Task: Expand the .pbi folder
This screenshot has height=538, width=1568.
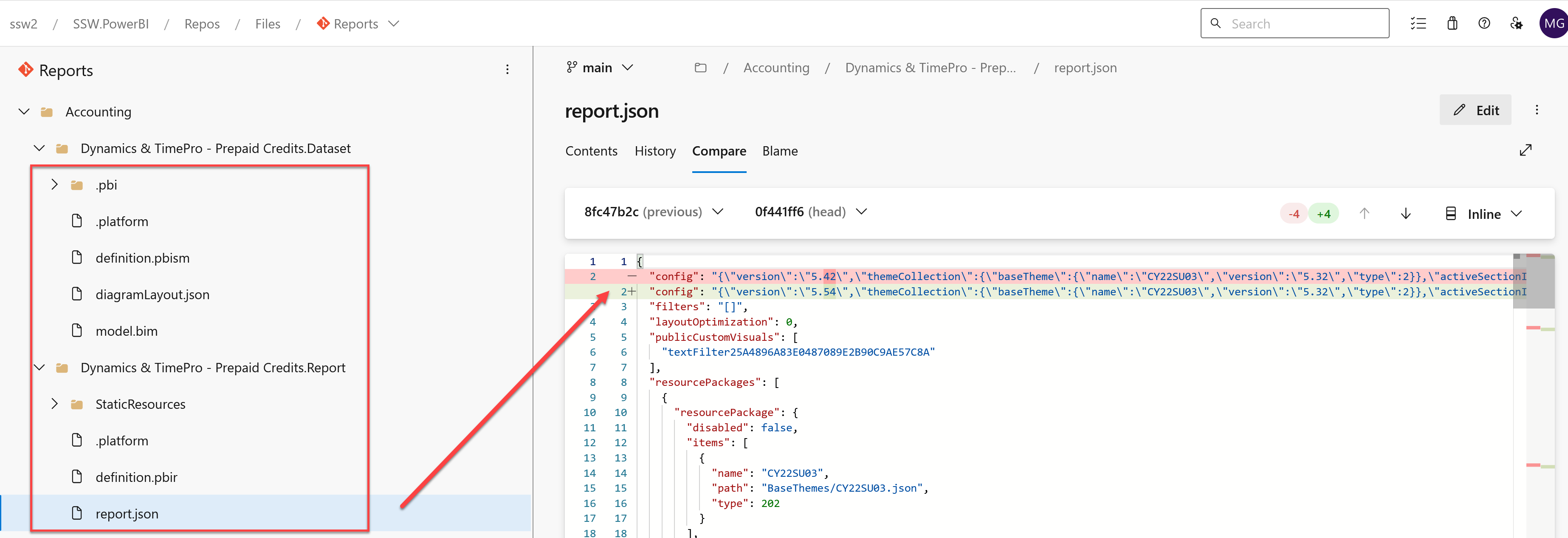Action: 55,184
